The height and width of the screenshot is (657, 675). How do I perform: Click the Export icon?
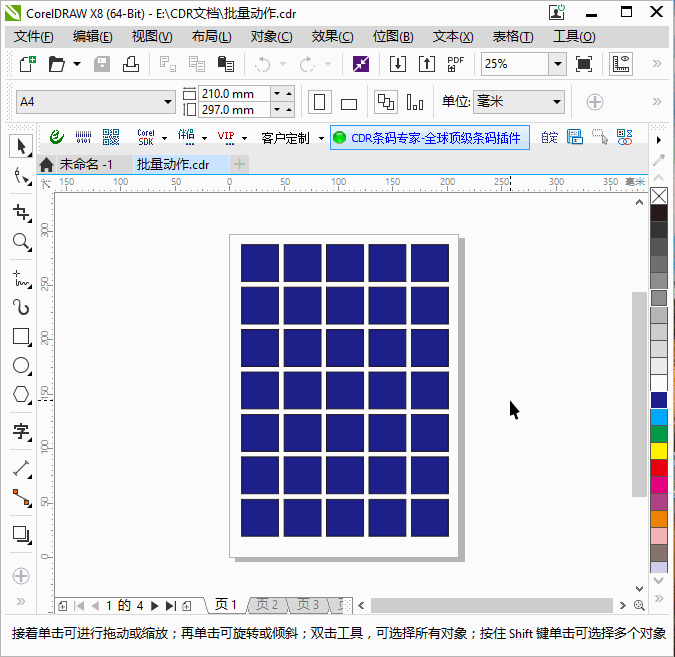427,64
